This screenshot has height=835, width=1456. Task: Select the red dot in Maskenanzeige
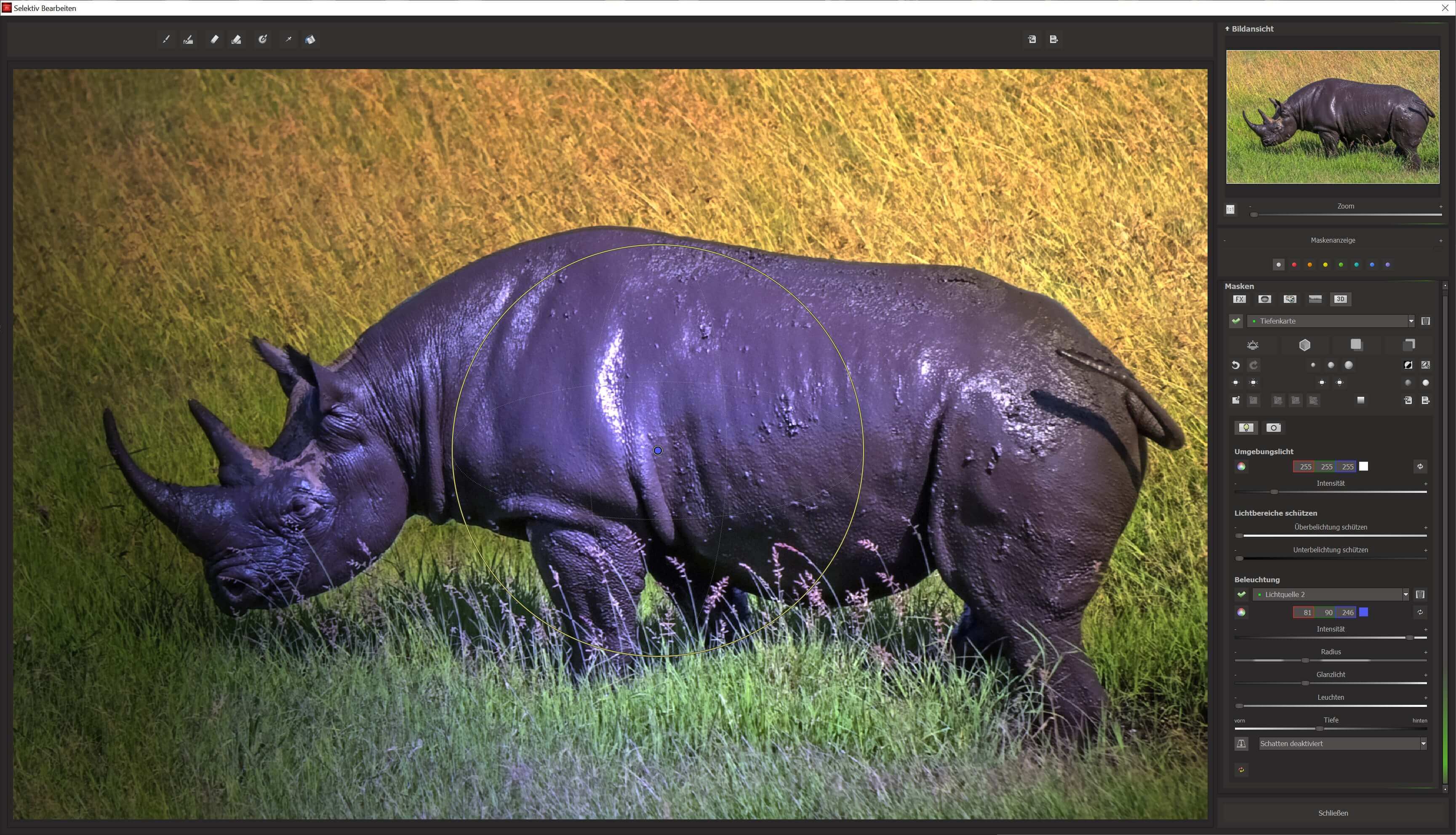pos(1294,265)
